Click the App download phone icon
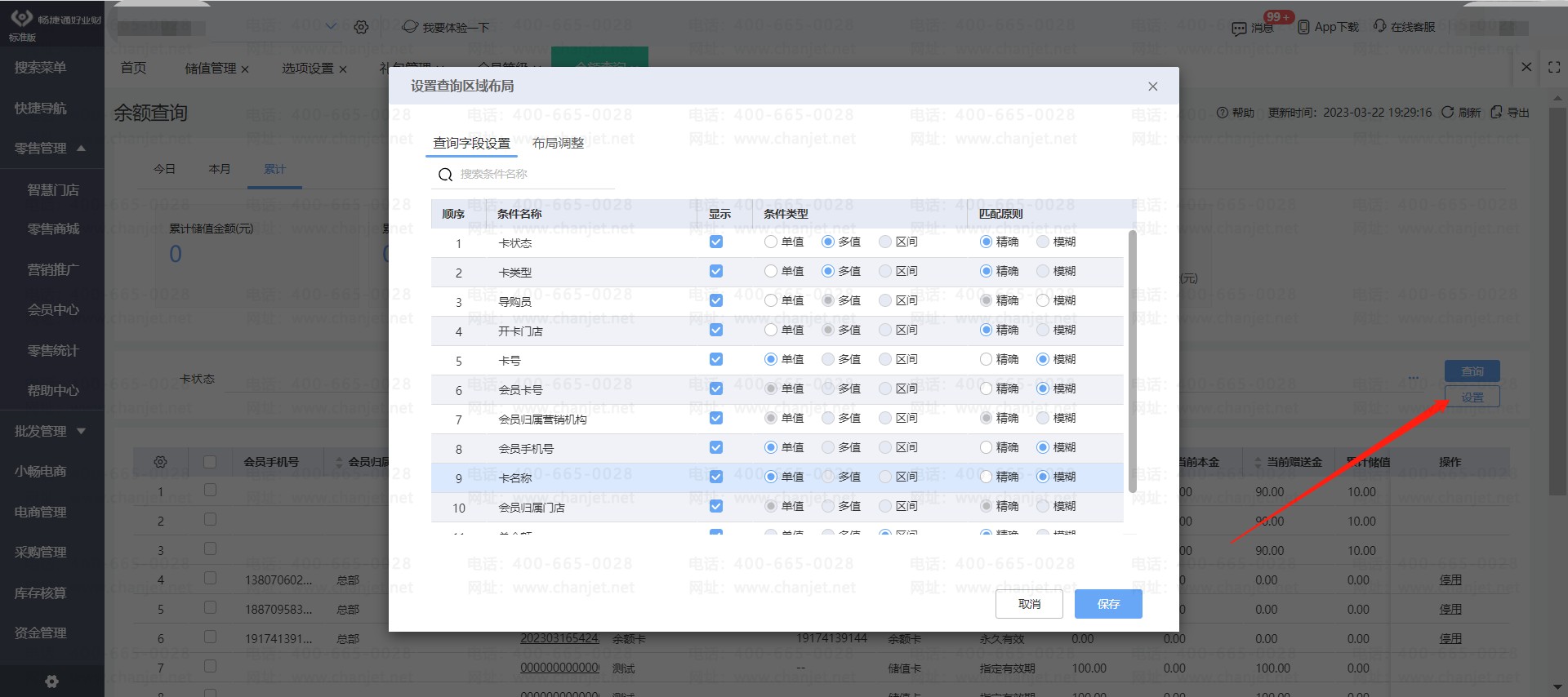The image size is (1568, 697). (1303, 27)
